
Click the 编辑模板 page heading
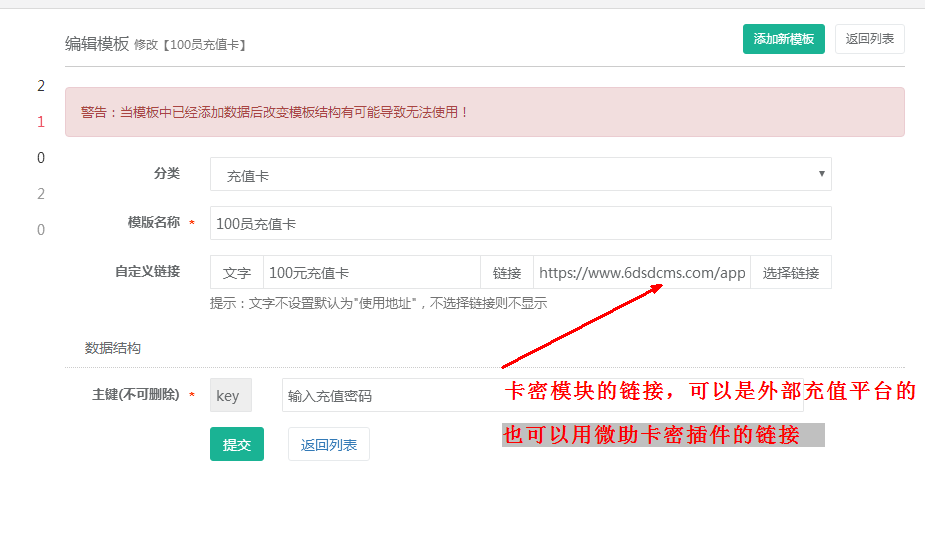(x=96, y=43)
